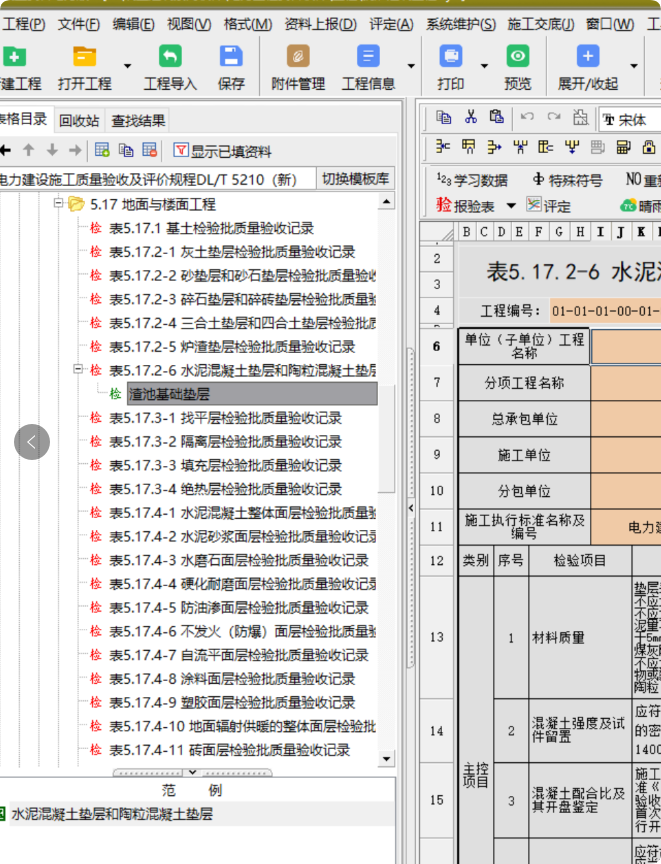The width and height of the screenshot is (661, 864).
Task: Click the learning data (学习数据) button
Action: point(472,180)
